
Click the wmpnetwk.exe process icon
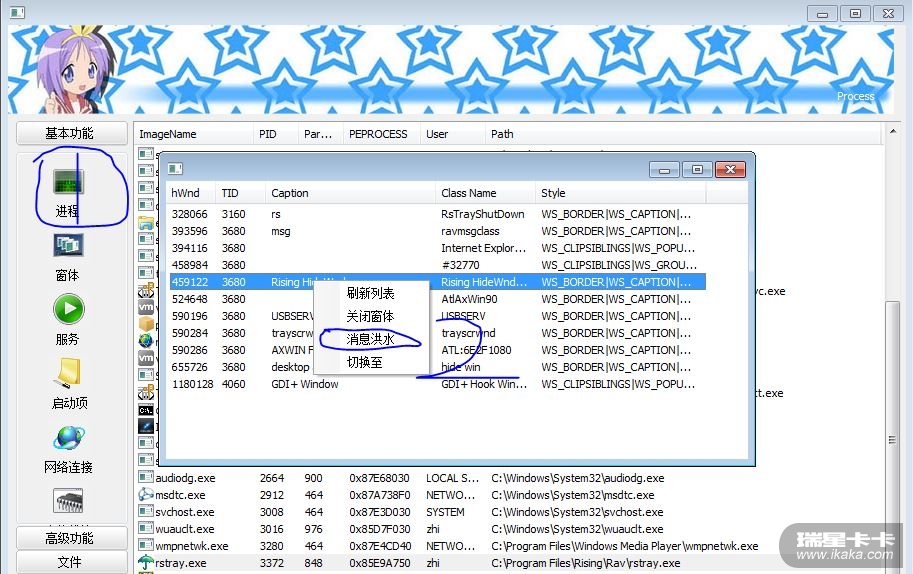(x=146, y=545)
